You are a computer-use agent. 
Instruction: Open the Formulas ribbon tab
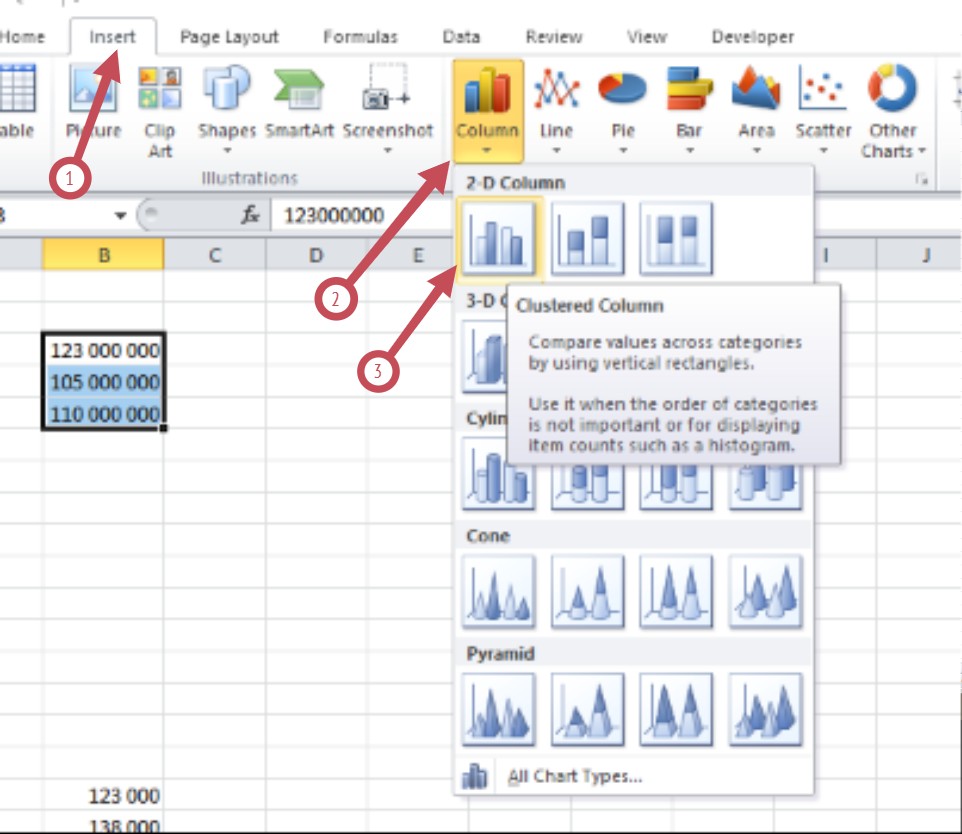point(360,37)
